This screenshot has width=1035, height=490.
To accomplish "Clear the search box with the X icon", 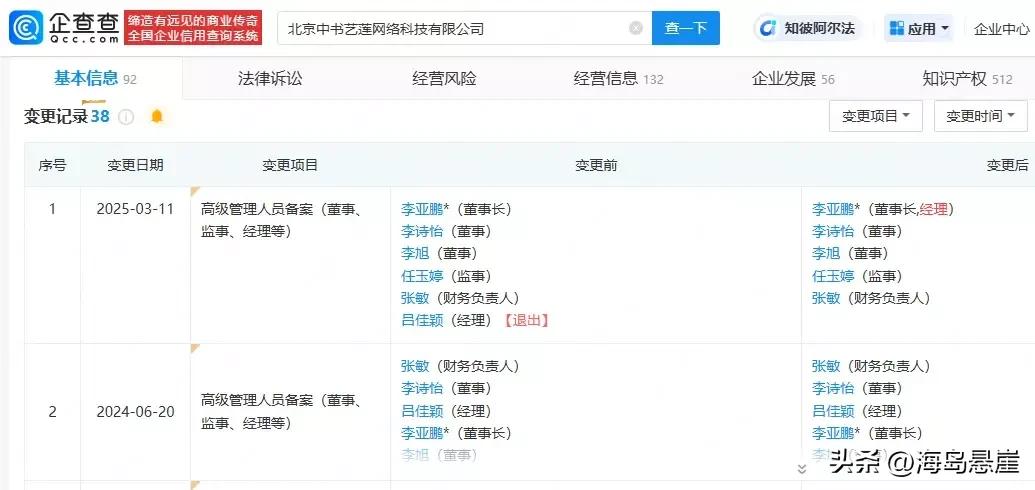I will point(636,28).
